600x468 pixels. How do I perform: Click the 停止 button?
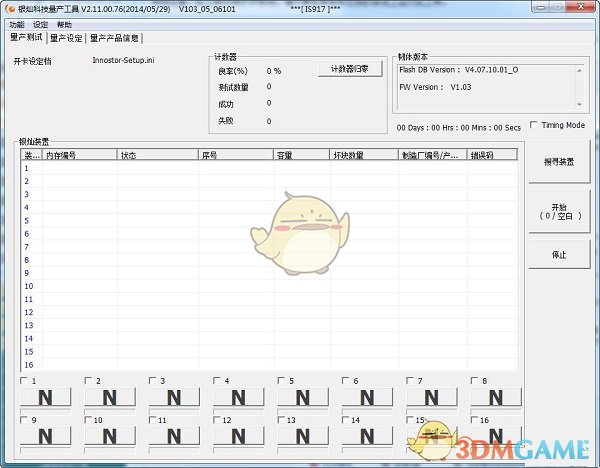click(x=559, y=254)
